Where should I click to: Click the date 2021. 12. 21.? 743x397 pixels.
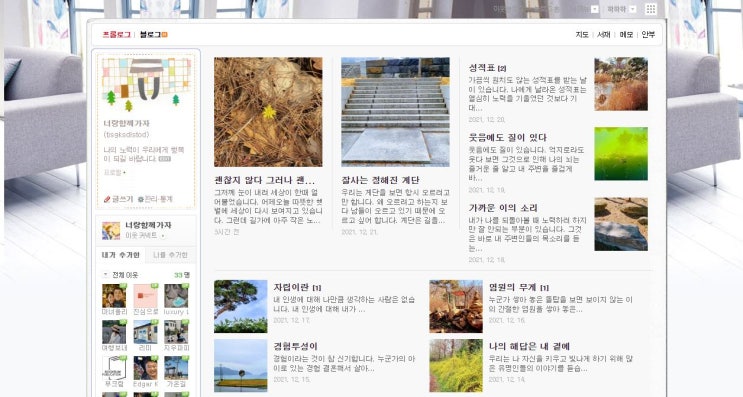pos(359,232)
